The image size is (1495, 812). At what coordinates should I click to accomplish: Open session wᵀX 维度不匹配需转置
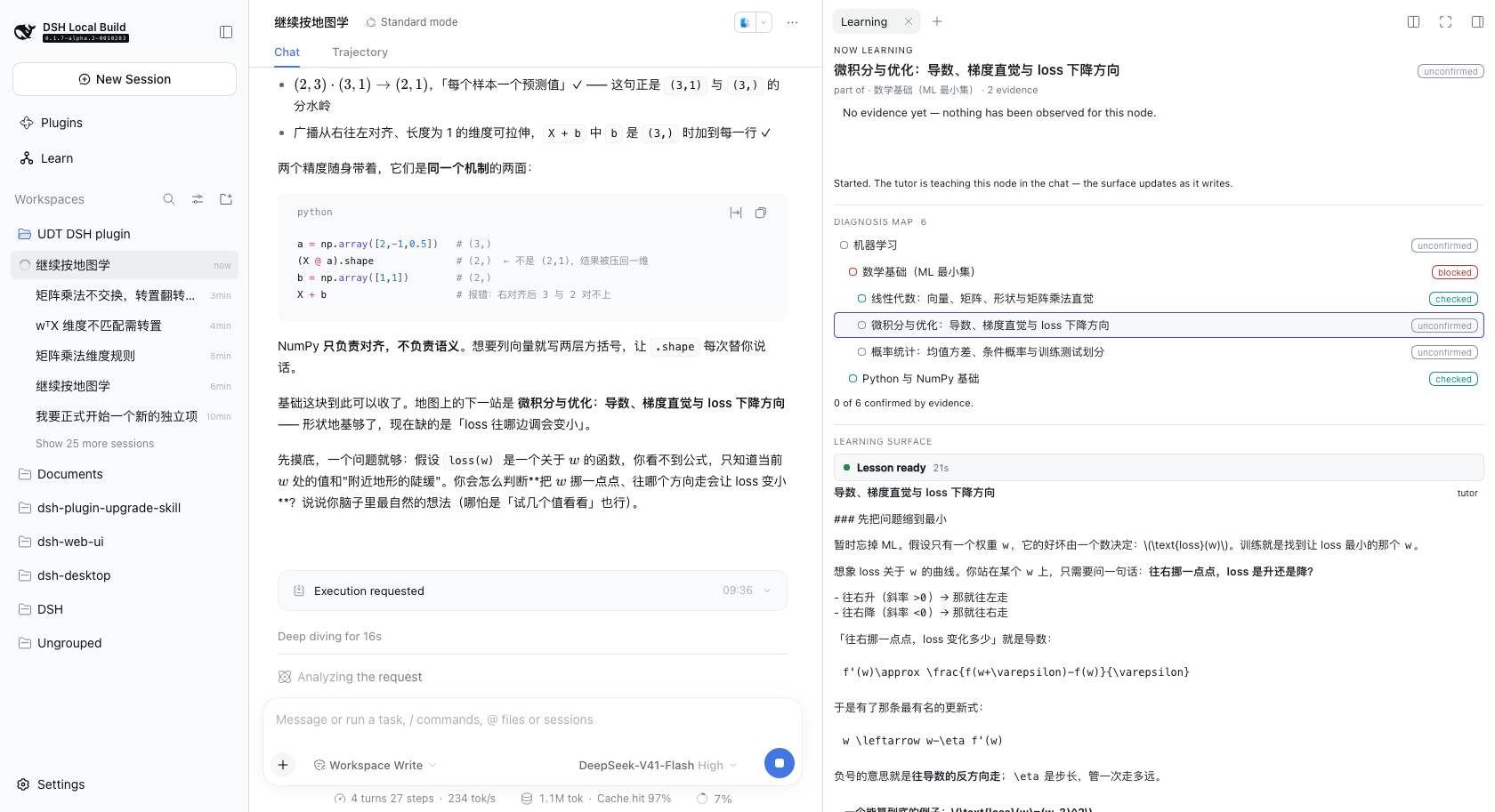click(x=125, y=326)
